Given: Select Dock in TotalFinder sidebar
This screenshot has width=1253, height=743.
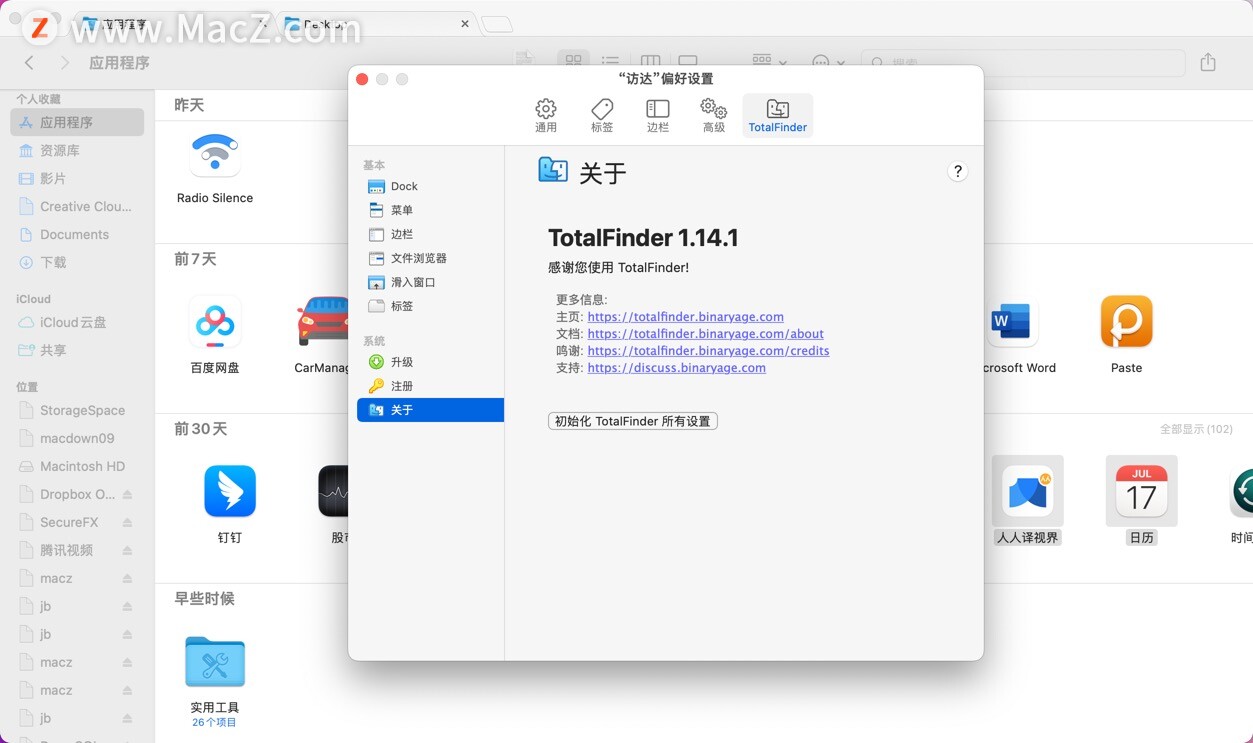Looking at the screenshot, I should pyautogui.click(x=430, y=186).
